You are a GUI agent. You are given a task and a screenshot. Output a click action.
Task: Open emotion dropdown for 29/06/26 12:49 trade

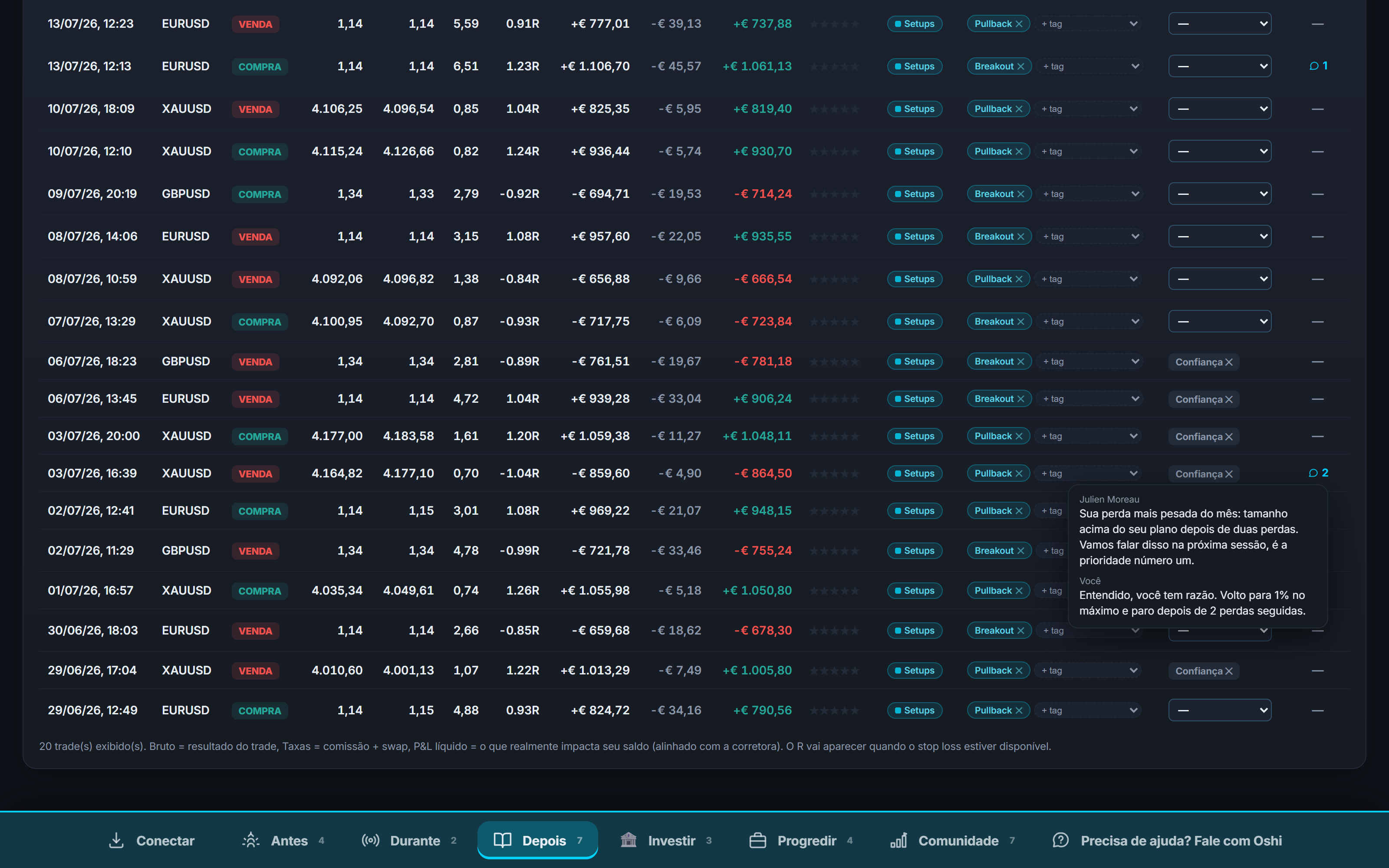[x=1220, y=711]
